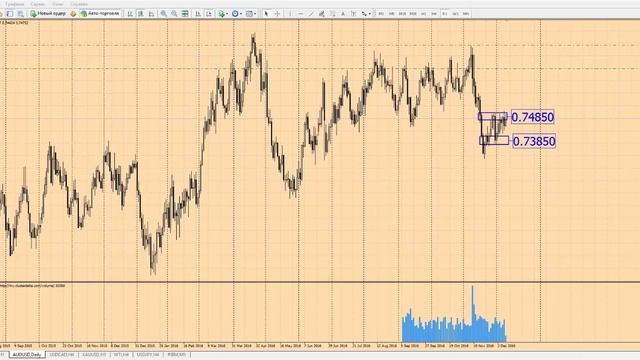
Task: Switch to M5 timeframe
Action: pyautogui.click(x=391, y=14)
